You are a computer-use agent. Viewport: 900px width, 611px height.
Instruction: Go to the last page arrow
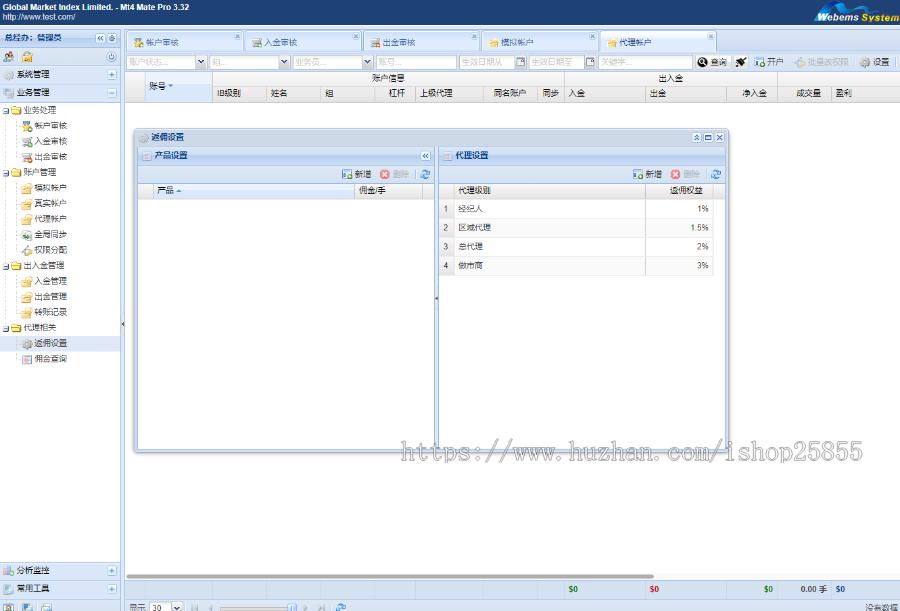point(321,608)
